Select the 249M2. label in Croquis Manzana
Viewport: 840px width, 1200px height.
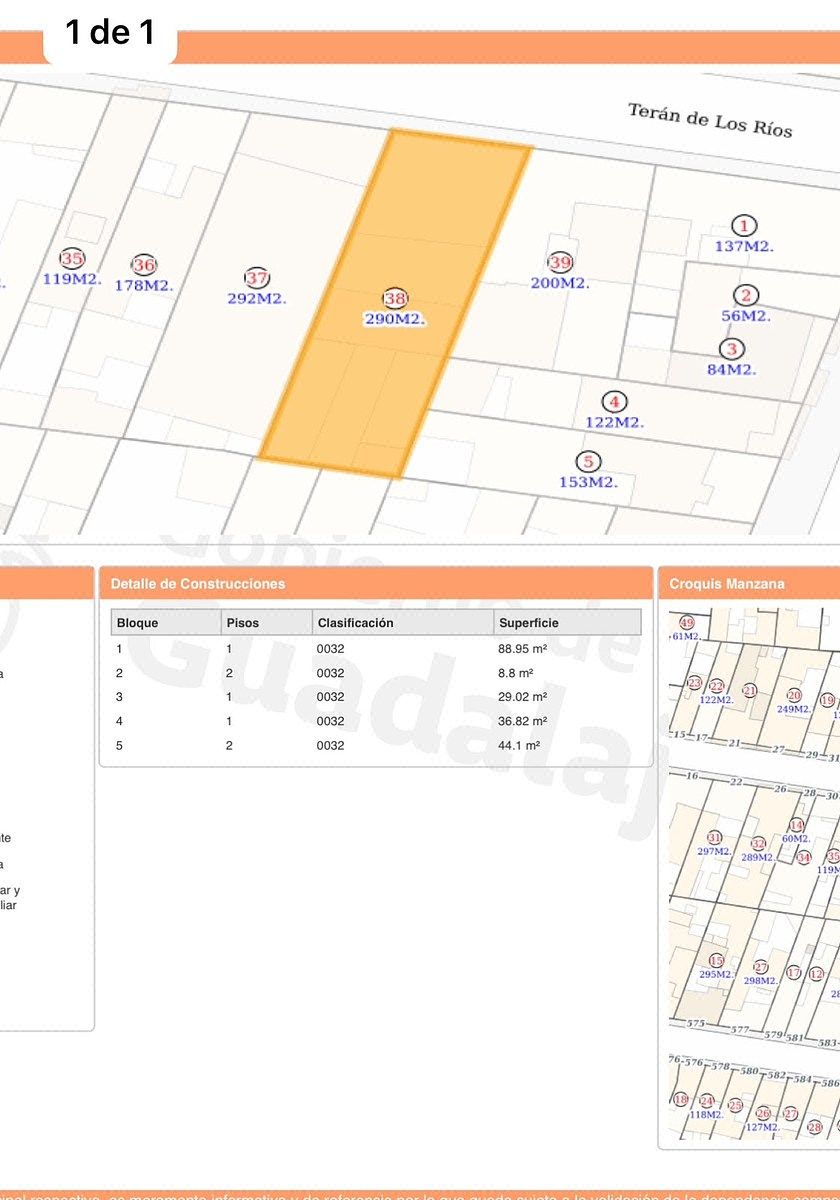[792, 709]
